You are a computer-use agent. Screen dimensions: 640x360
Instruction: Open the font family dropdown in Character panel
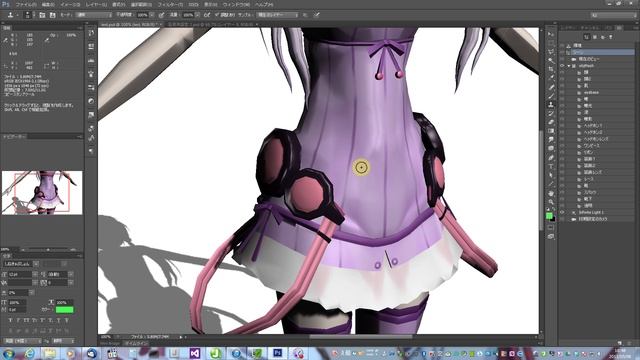(x=36, y=264)
